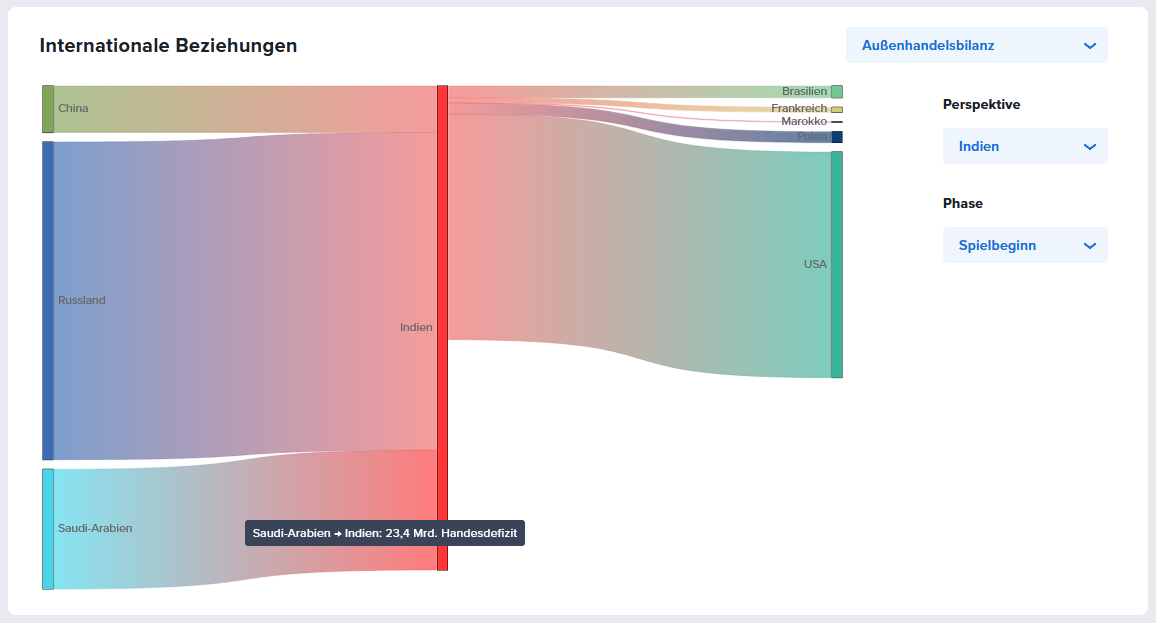
Task: Click the teal USA node bar
Action: tap(837, 265)
